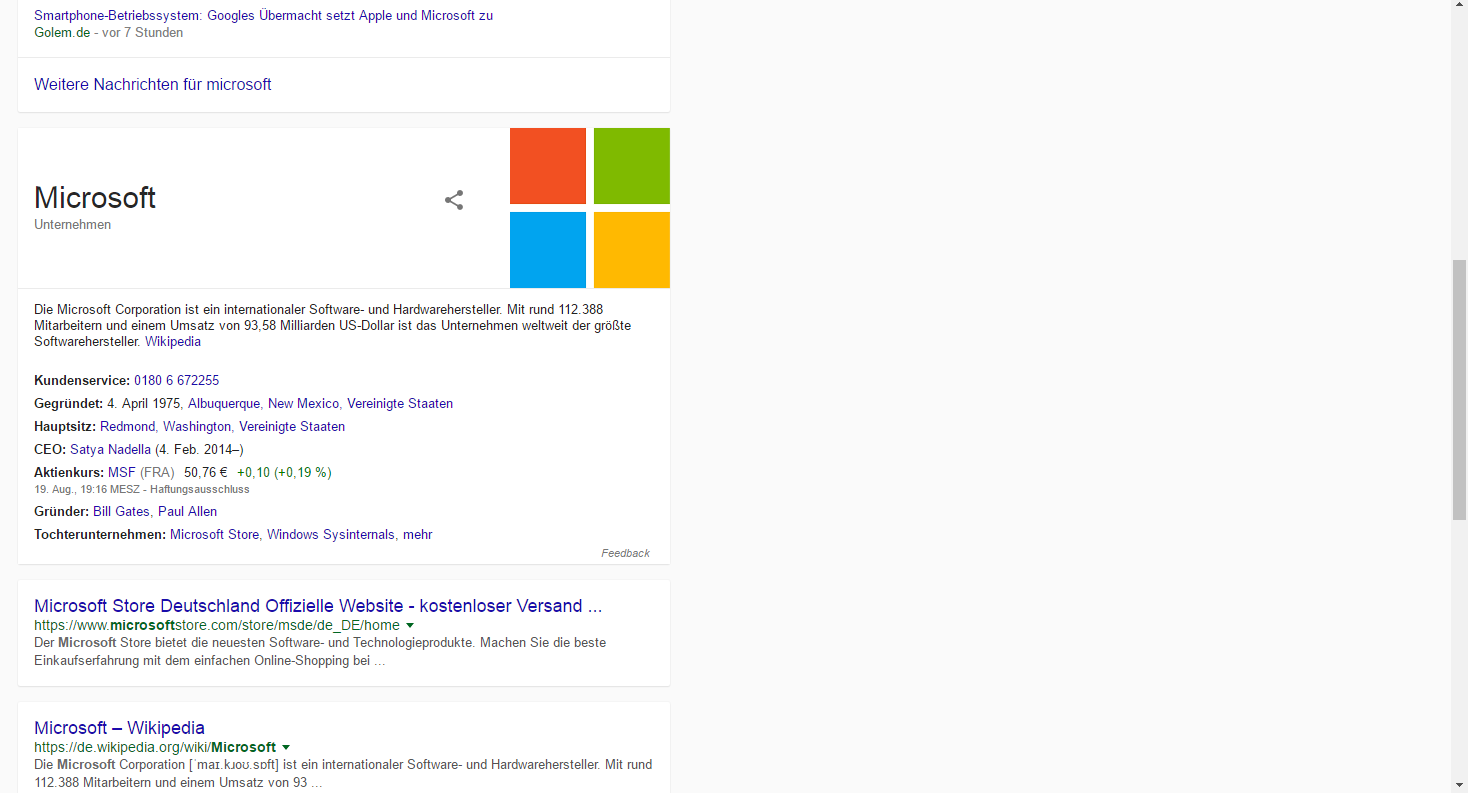Expand options arrow next to microsoftstore.com URL
Screen dimensions: 1468x793
410,626
